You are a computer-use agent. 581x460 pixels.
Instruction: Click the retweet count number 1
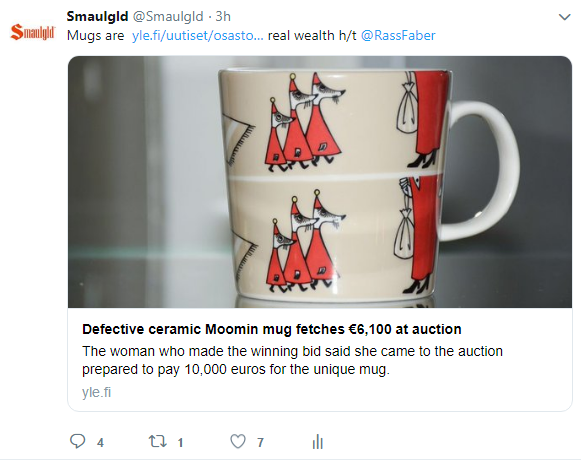pyautogui.click(x=180, y=443)
